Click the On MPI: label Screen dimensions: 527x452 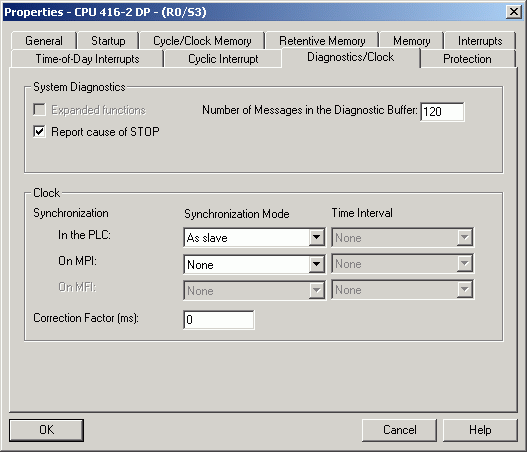coord(77,261)
